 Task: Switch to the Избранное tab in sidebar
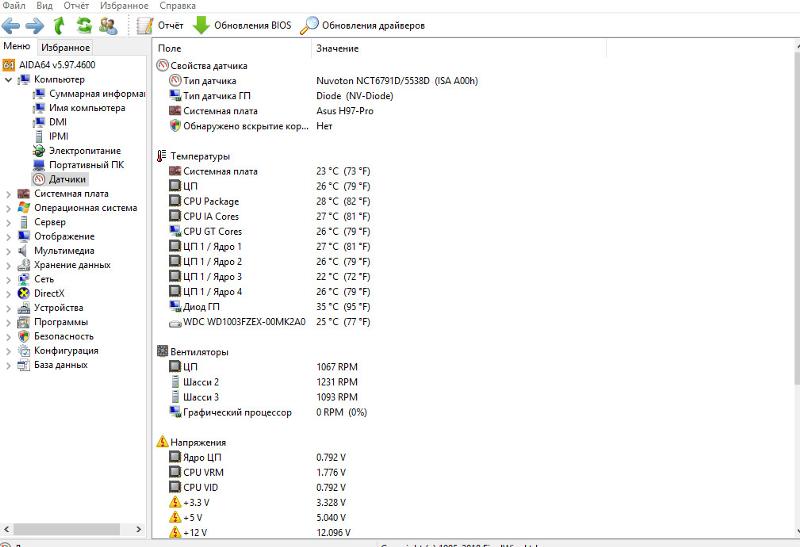coord(66,47)
